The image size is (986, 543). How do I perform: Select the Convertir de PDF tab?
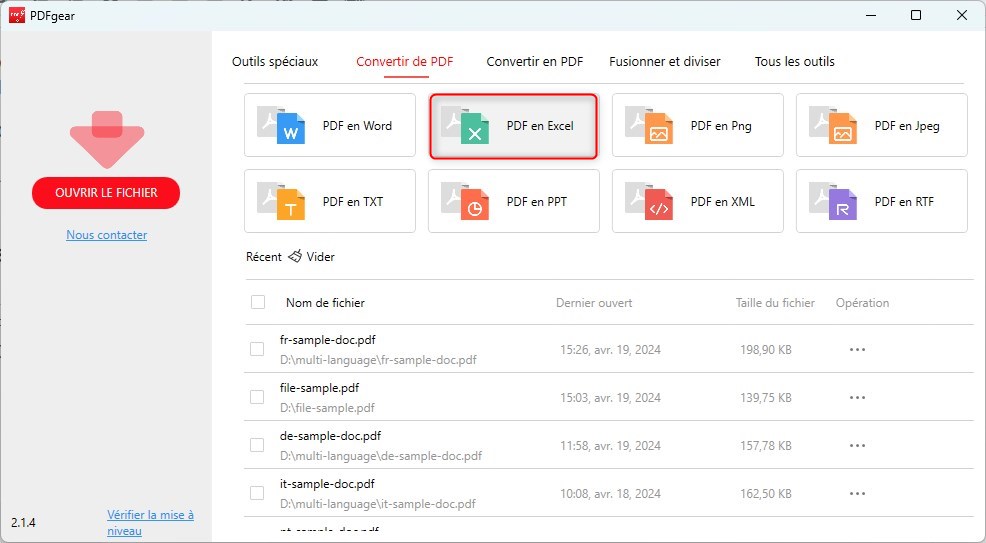pos(405,62)
